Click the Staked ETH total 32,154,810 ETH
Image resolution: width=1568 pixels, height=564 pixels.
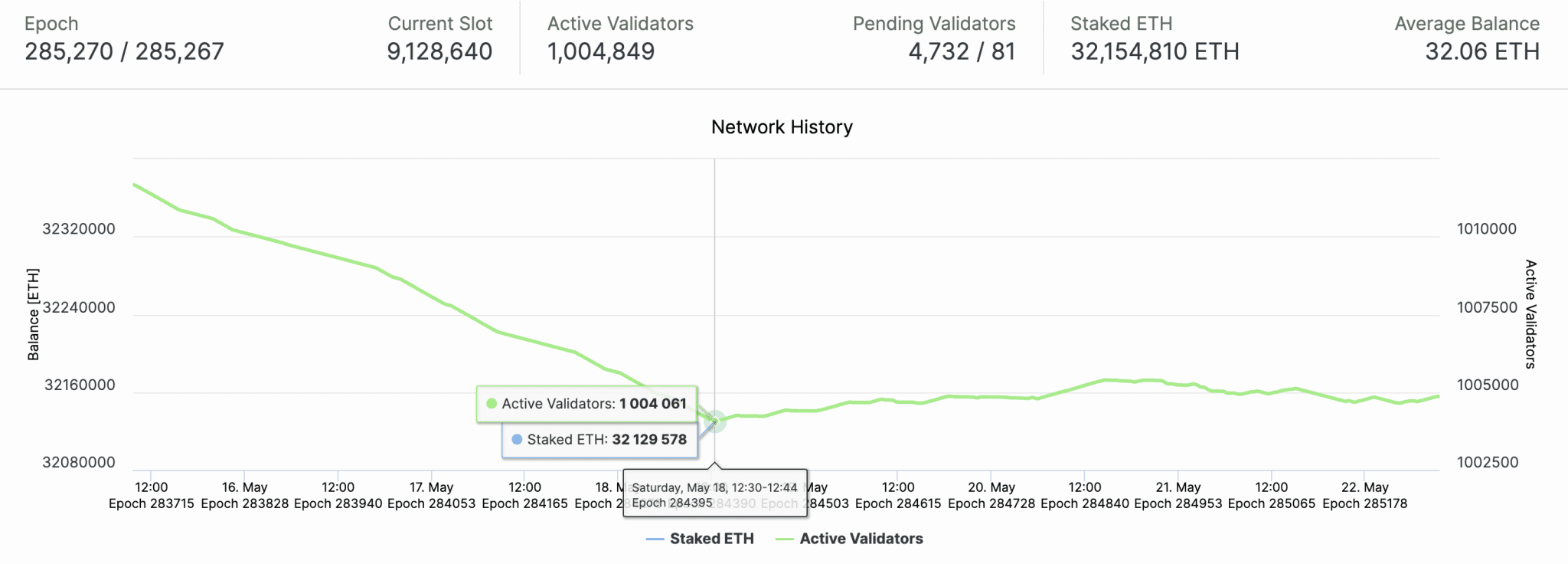click(x=1155, y=51)
